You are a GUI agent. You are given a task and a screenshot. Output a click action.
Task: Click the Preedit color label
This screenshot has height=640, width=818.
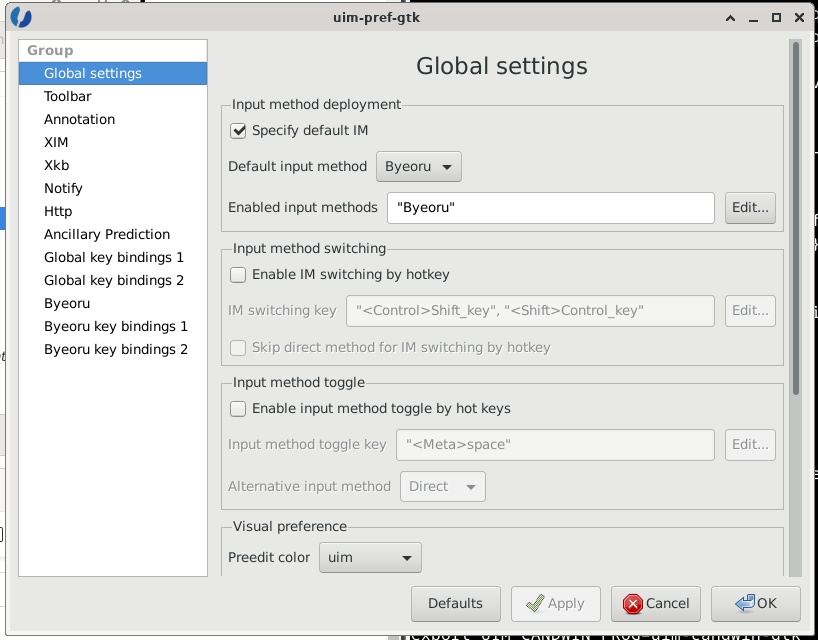pyautogui.click(x=269, y=557)
